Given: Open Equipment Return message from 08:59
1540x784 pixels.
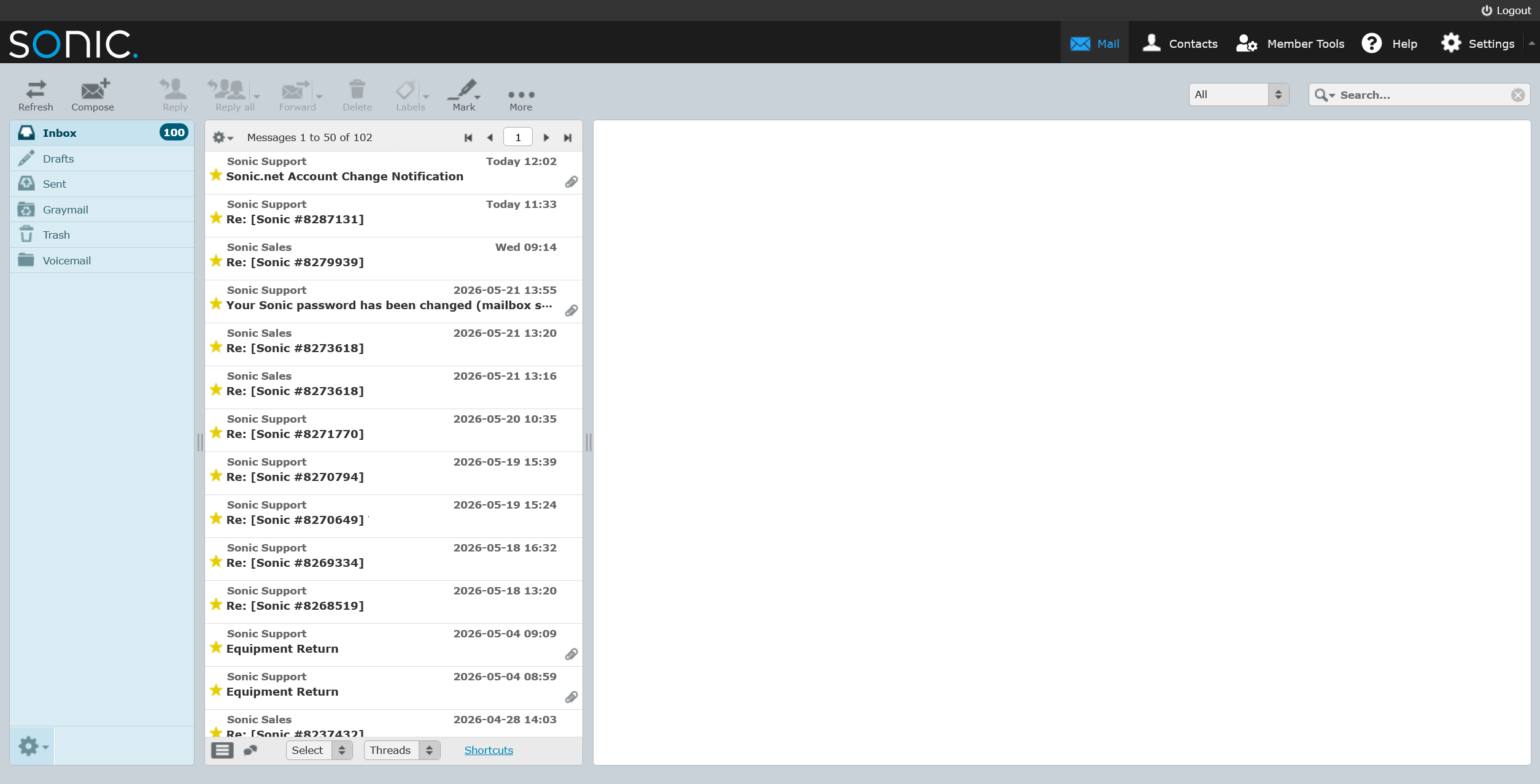Looking at the screenshot, I should pos(393,688).
